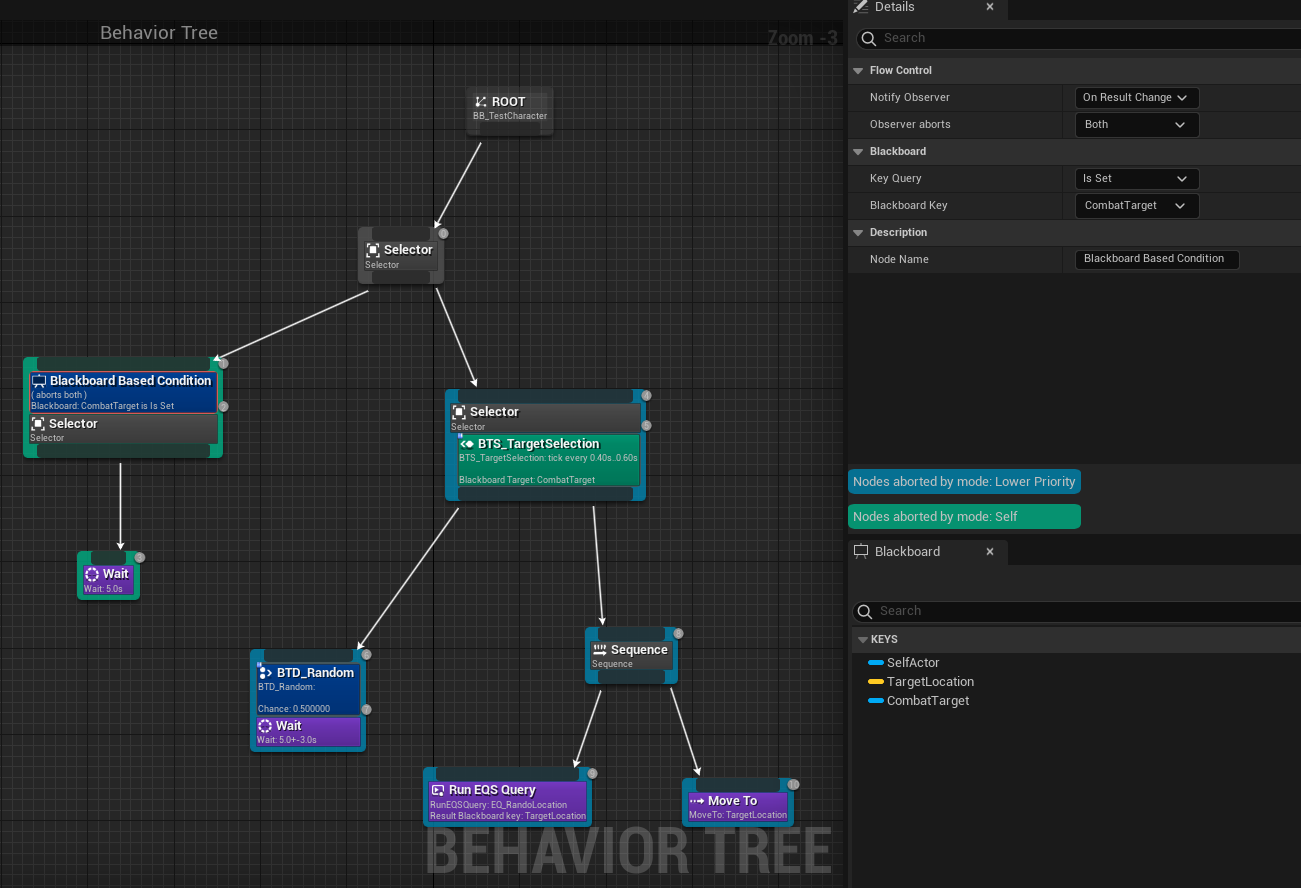This screenshot has height=888, width=1301.
Task: Open the Key Query dropdown
Action: coord(1136,179)
